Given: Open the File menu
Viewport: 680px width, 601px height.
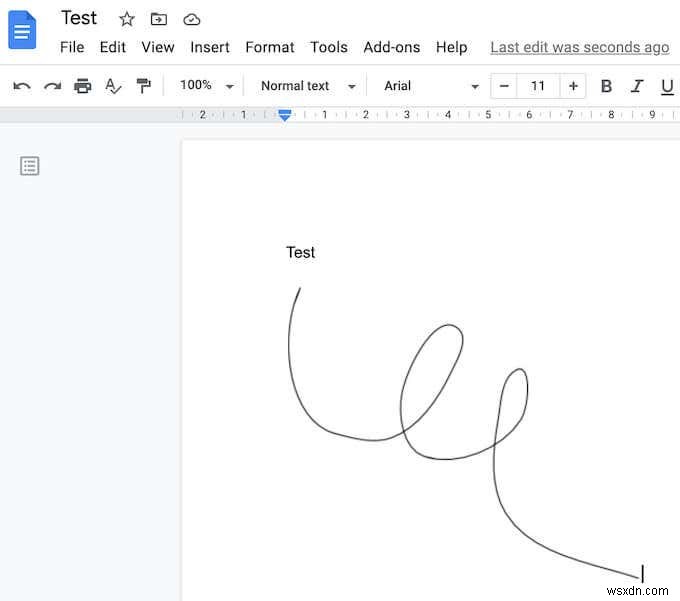Looking at the screenshot, I should tap(72, 47).
